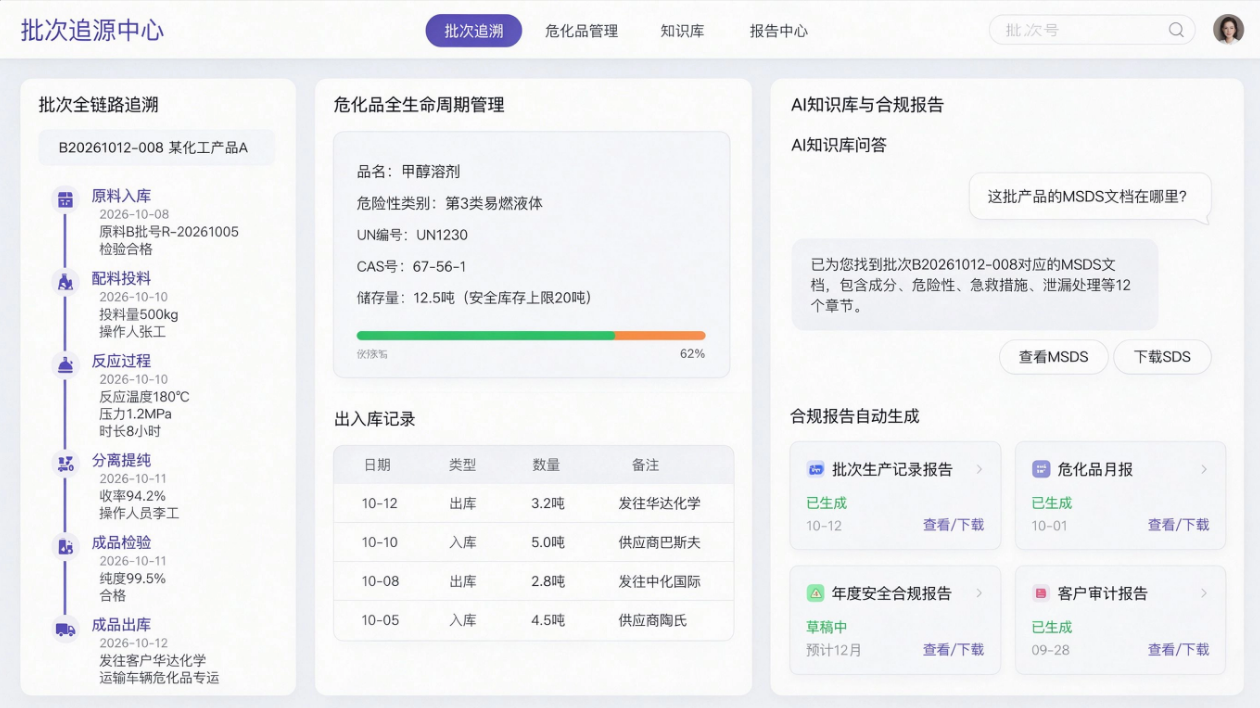1260x708 pixels.
Task: Click the 查看MSDS button
Action: (1053, 357)
